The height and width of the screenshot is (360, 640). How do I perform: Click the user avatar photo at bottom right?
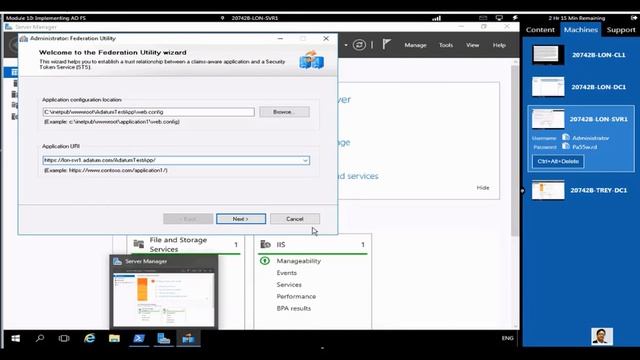pyautogui.click(x=602, y=336)
